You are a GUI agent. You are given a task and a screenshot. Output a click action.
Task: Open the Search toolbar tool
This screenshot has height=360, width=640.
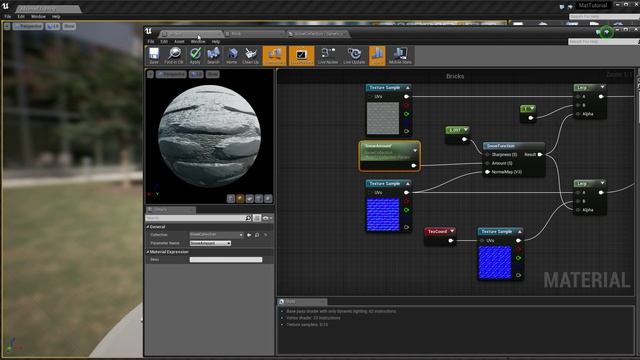tap(213, 56)
